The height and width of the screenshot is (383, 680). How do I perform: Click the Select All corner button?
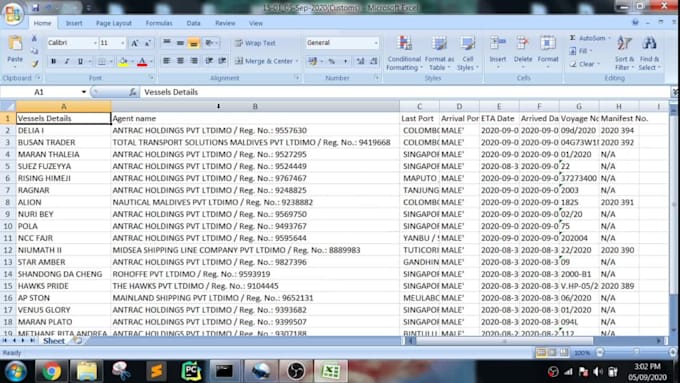pyautogui.click(x=8, y=106)
